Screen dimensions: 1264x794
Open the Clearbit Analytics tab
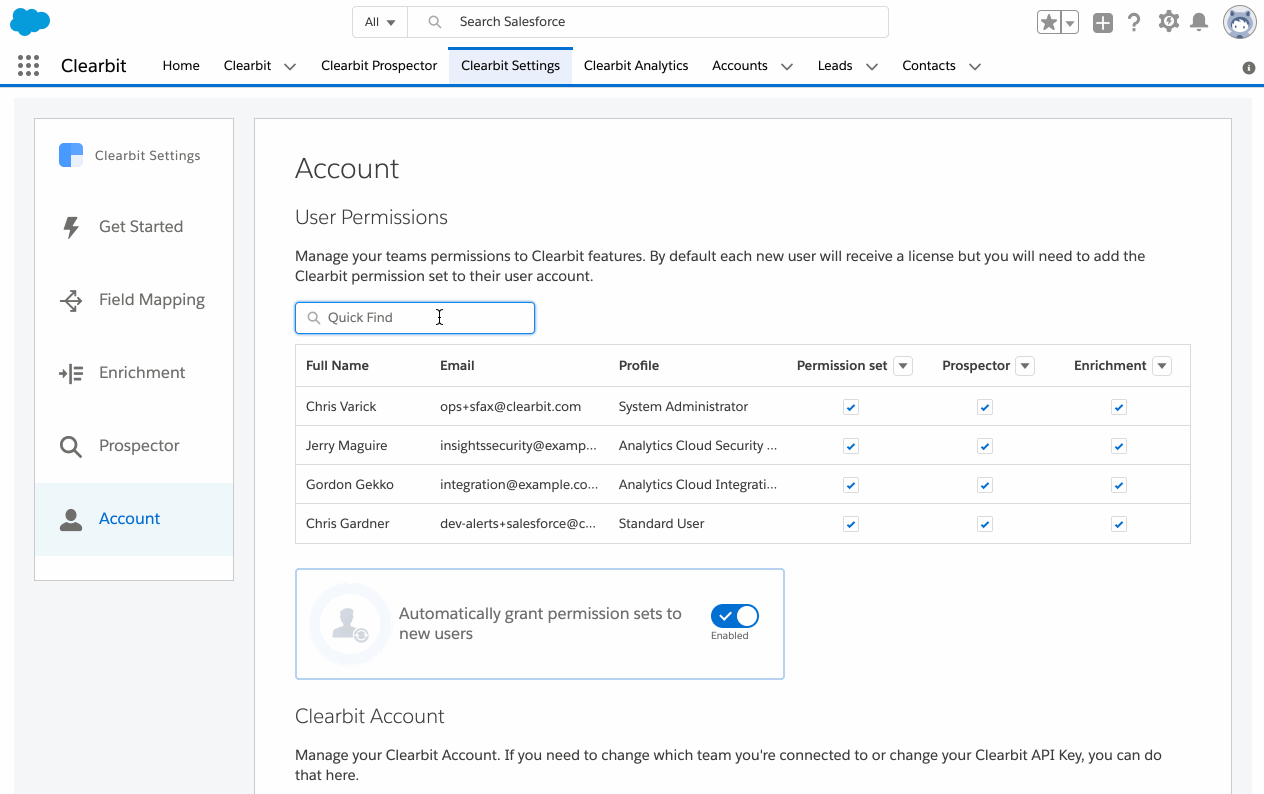636,66
